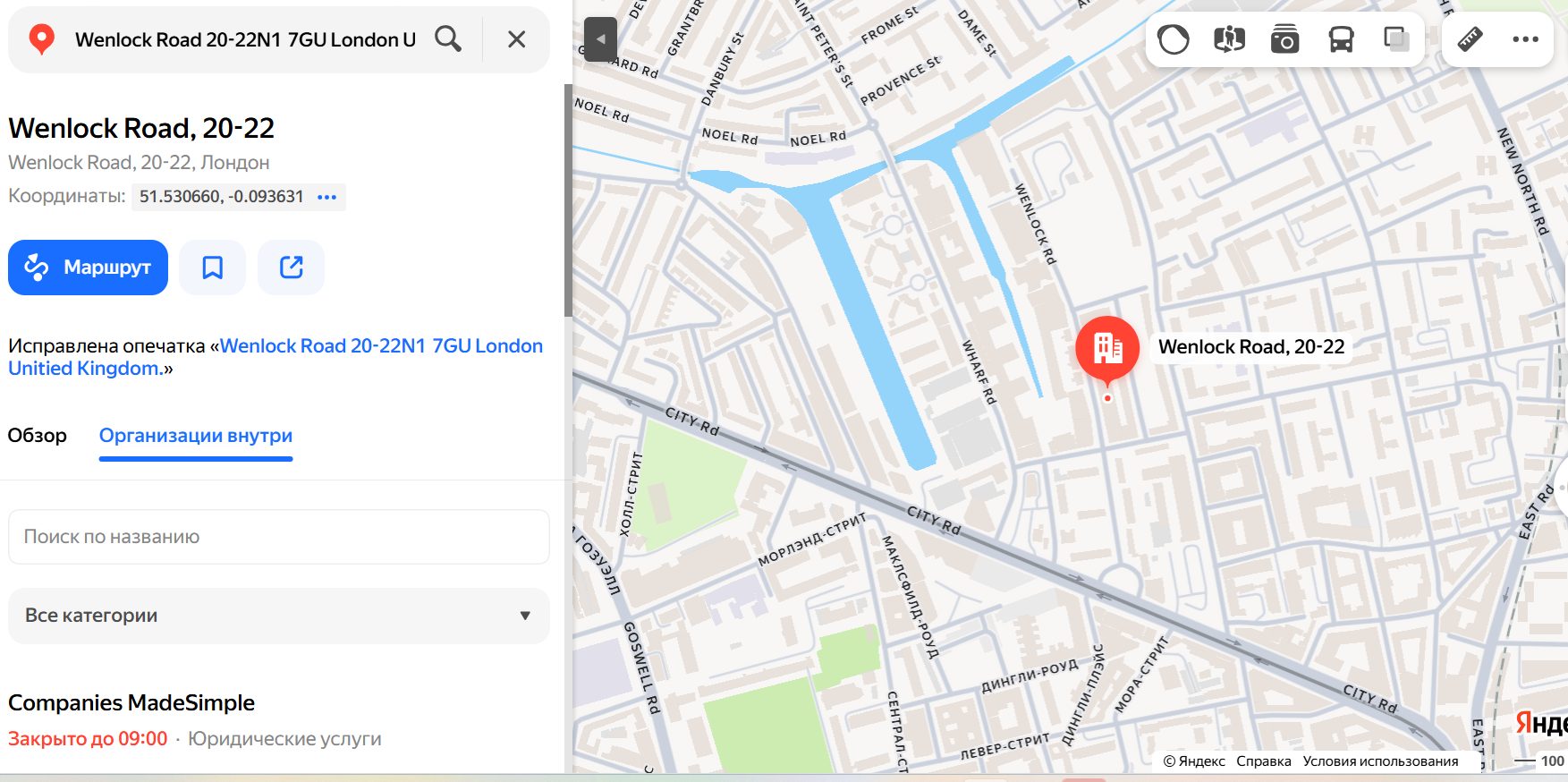The height and width of the screenshot is (782, 1568).
Task: Click the address line Wenlock Road, 20-22, Лондон
Action: point(139,163)
